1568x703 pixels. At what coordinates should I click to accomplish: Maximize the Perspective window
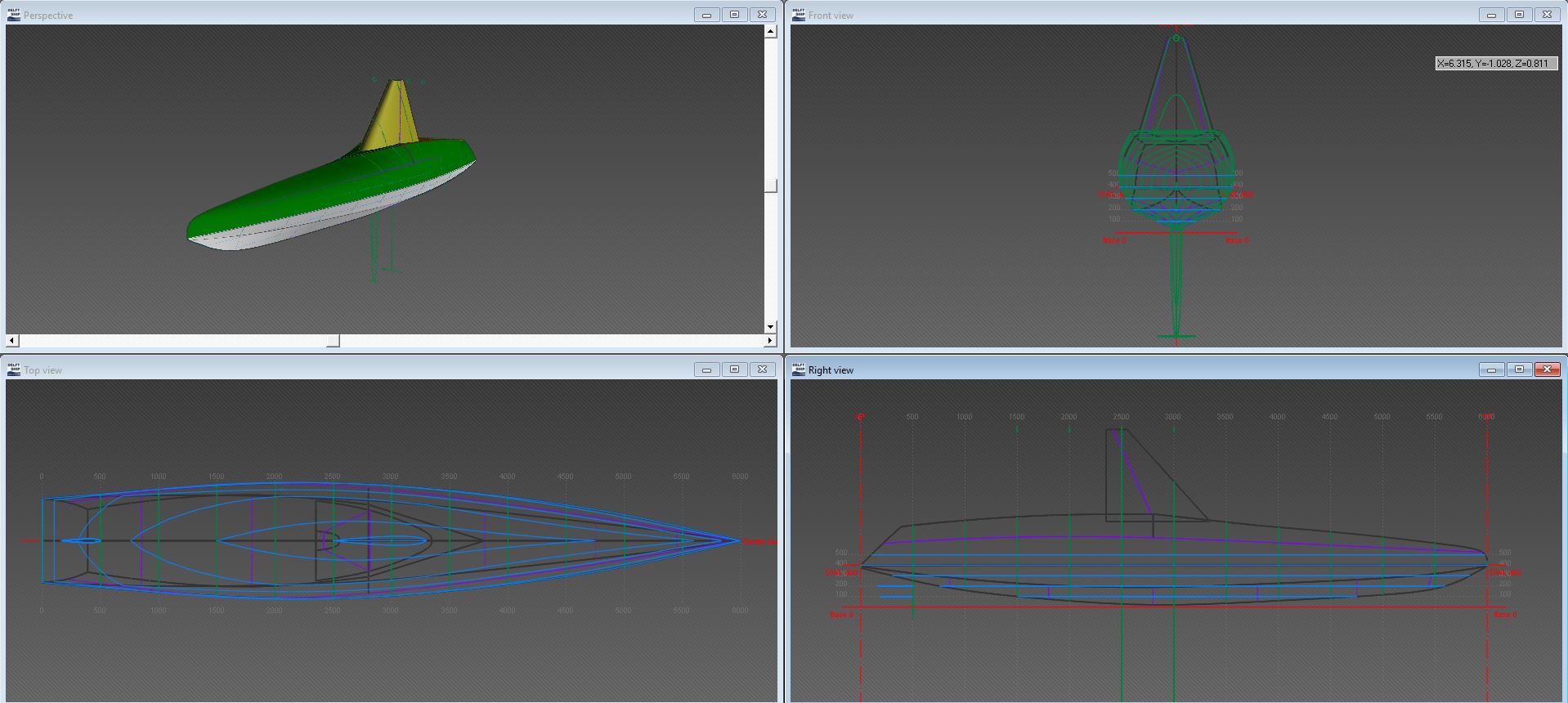[x=734, y=15]
